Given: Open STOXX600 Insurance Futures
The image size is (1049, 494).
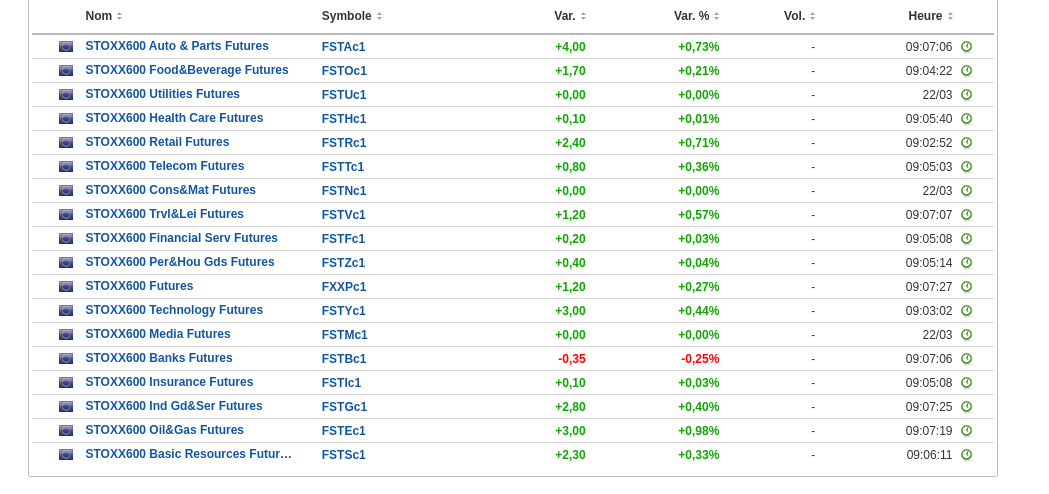Looking at the screenshot, I should point(169,382).
